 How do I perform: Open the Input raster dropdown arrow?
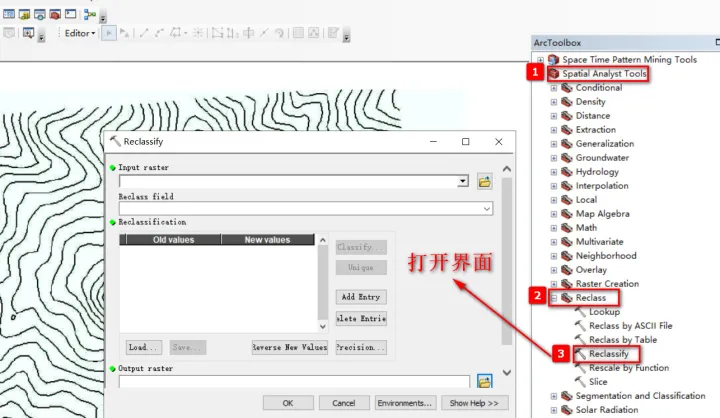463,181
